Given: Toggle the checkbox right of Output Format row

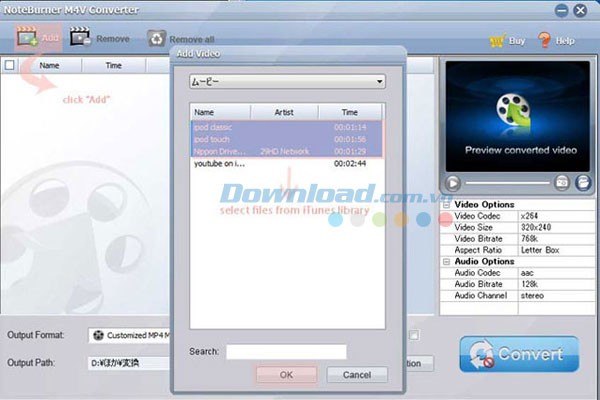Looking at the screenshot, I should coord(414,334).
